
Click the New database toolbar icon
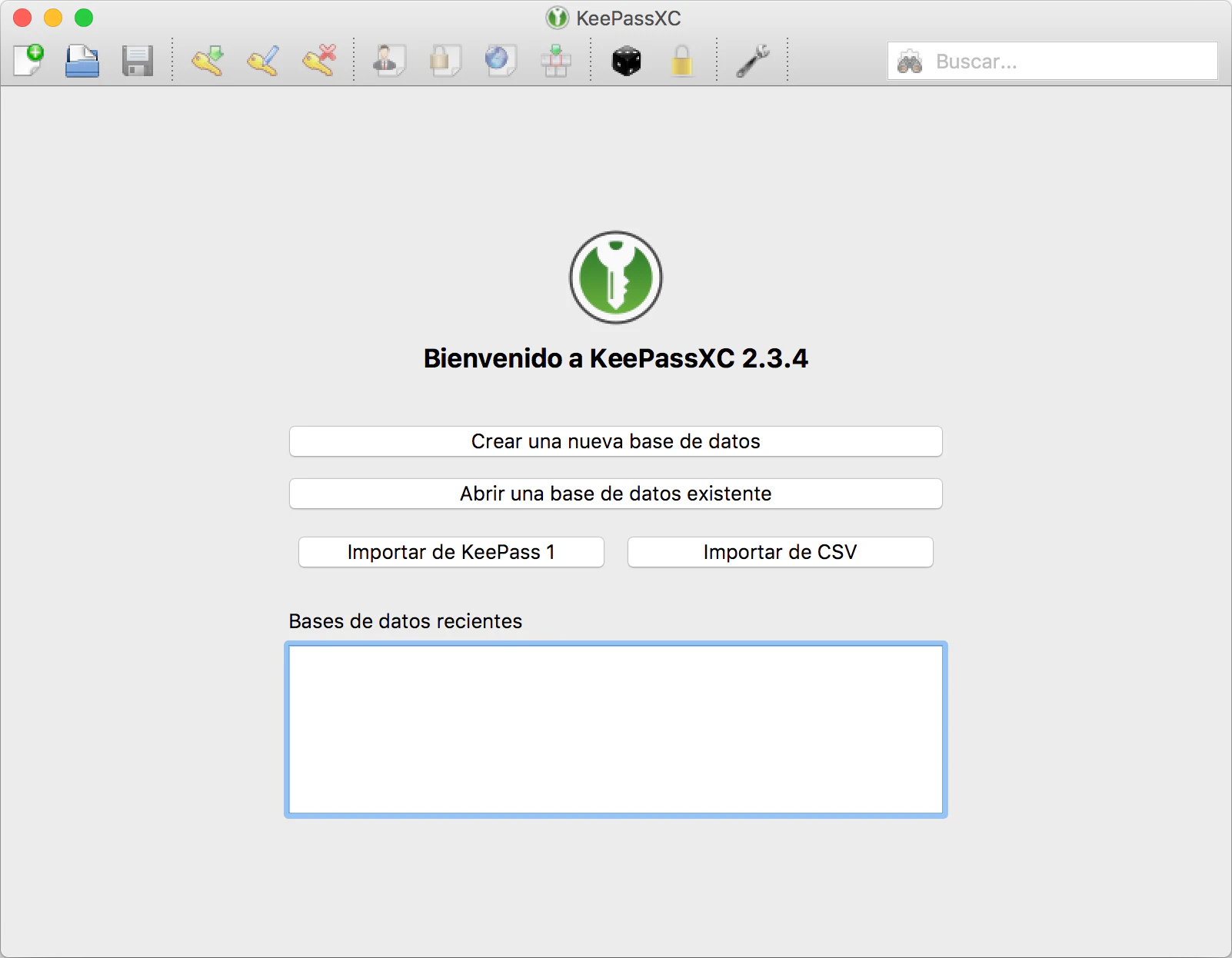tap(28, 61)
